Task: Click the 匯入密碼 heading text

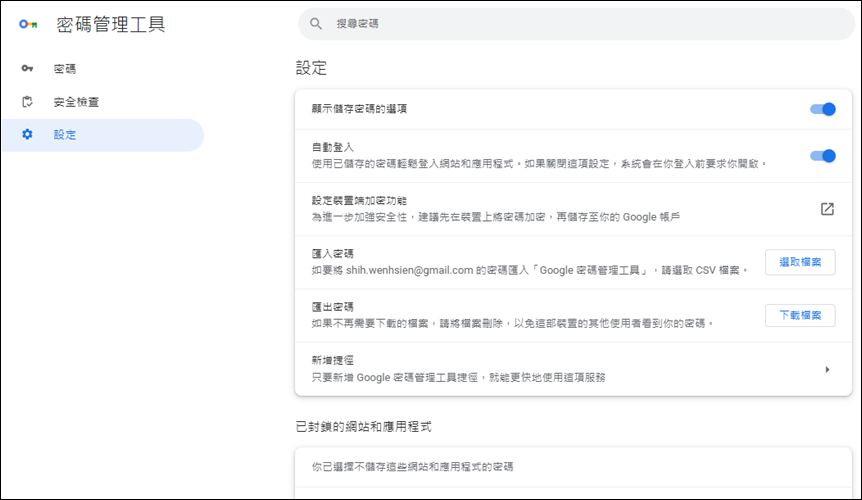Action: tap(333, 253)
